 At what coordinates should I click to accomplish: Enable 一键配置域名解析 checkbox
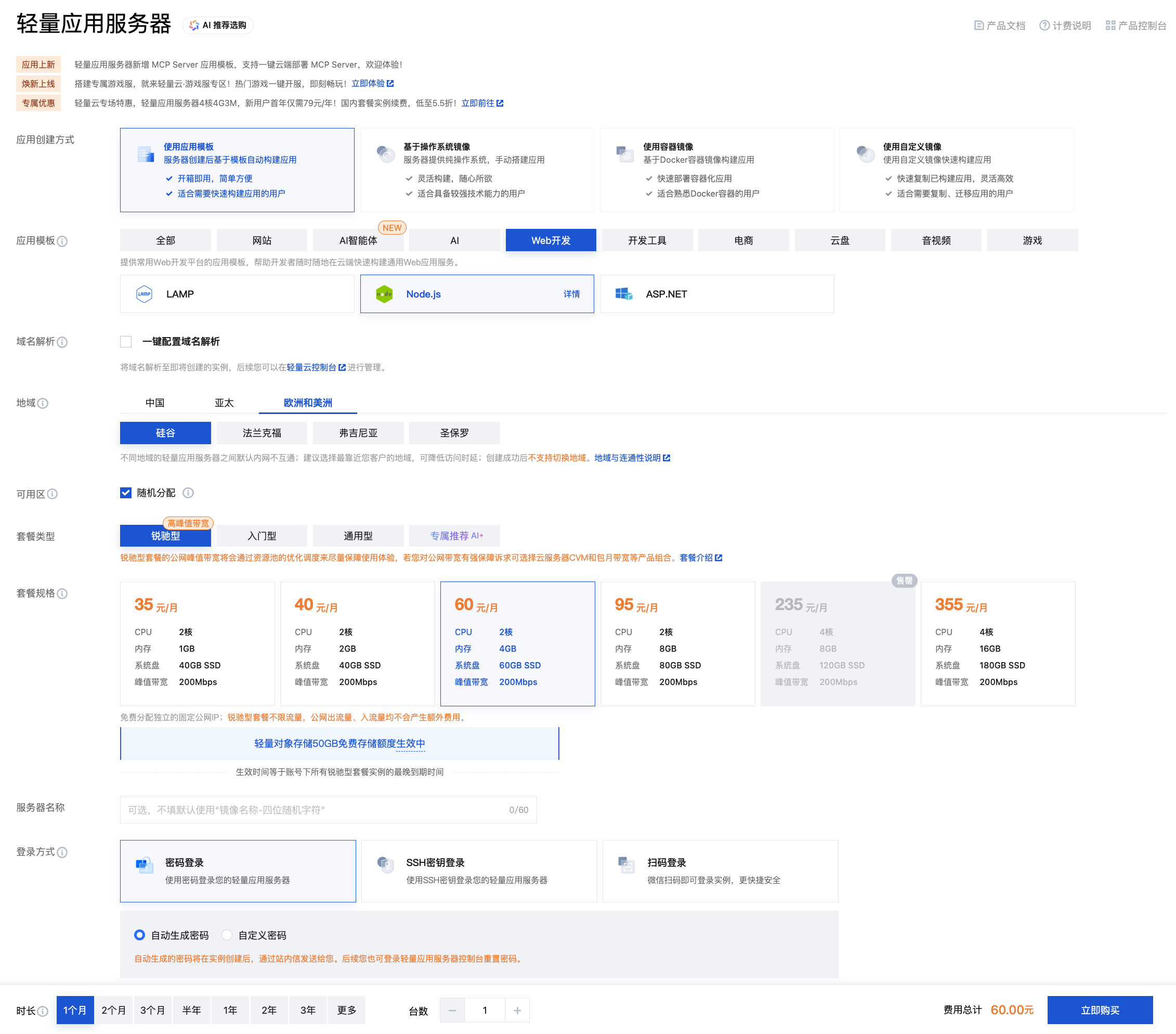pyautogui.click(x=126, y=342)
